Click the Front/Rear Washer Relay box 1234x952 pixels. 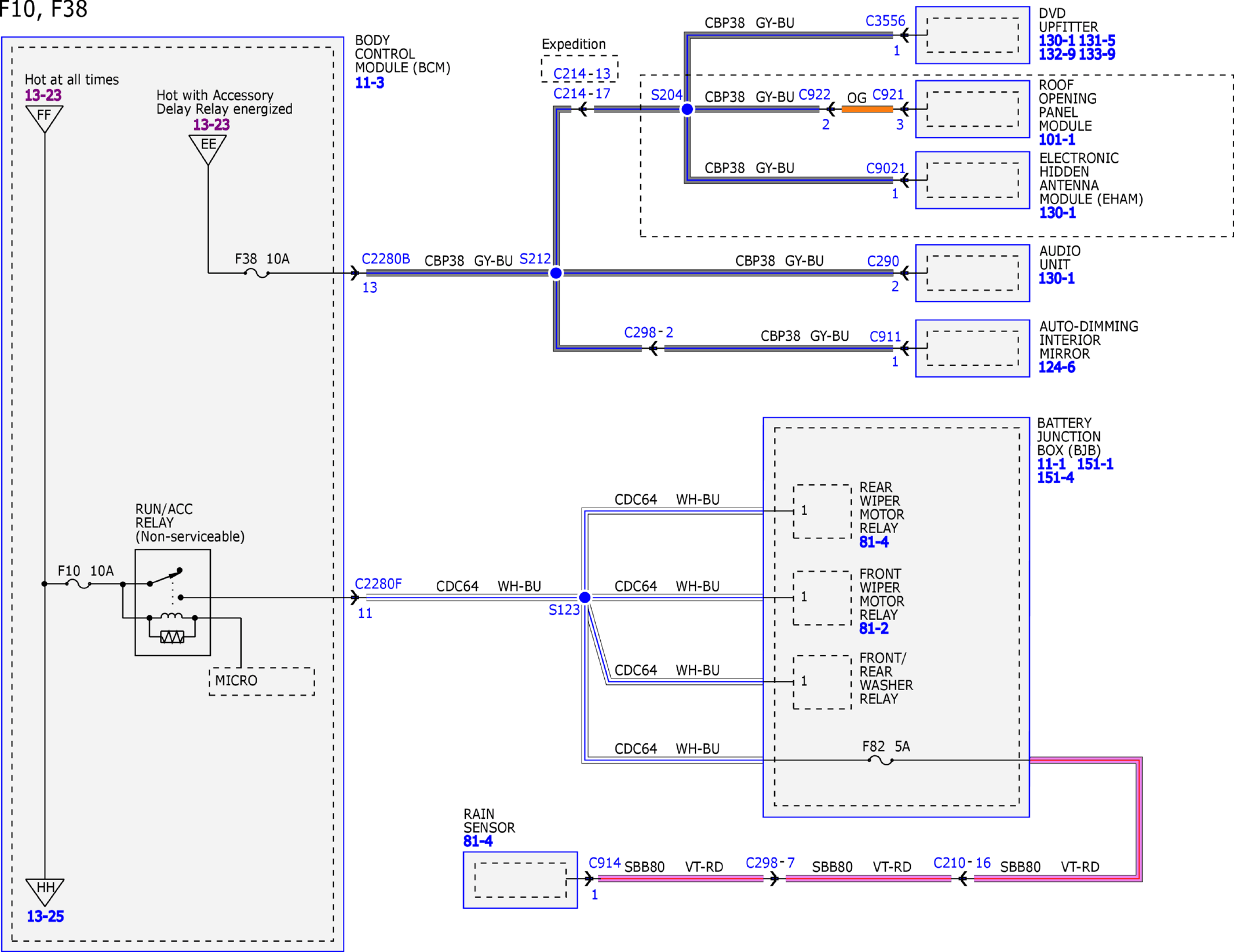823,682
